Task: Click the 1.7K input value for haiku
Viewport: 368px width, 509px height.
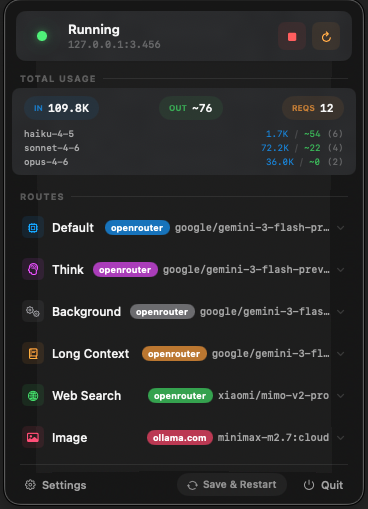Action: click(277, 134)
